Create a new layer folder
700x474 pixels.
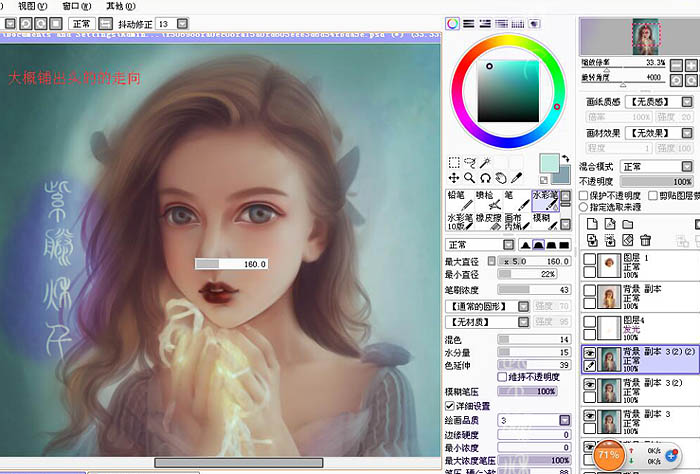coord(628,224)
